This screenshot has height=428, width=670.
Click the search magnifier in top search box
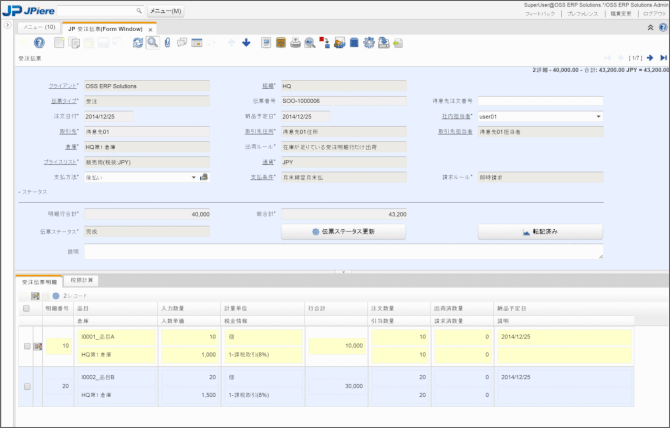(139, 11)
